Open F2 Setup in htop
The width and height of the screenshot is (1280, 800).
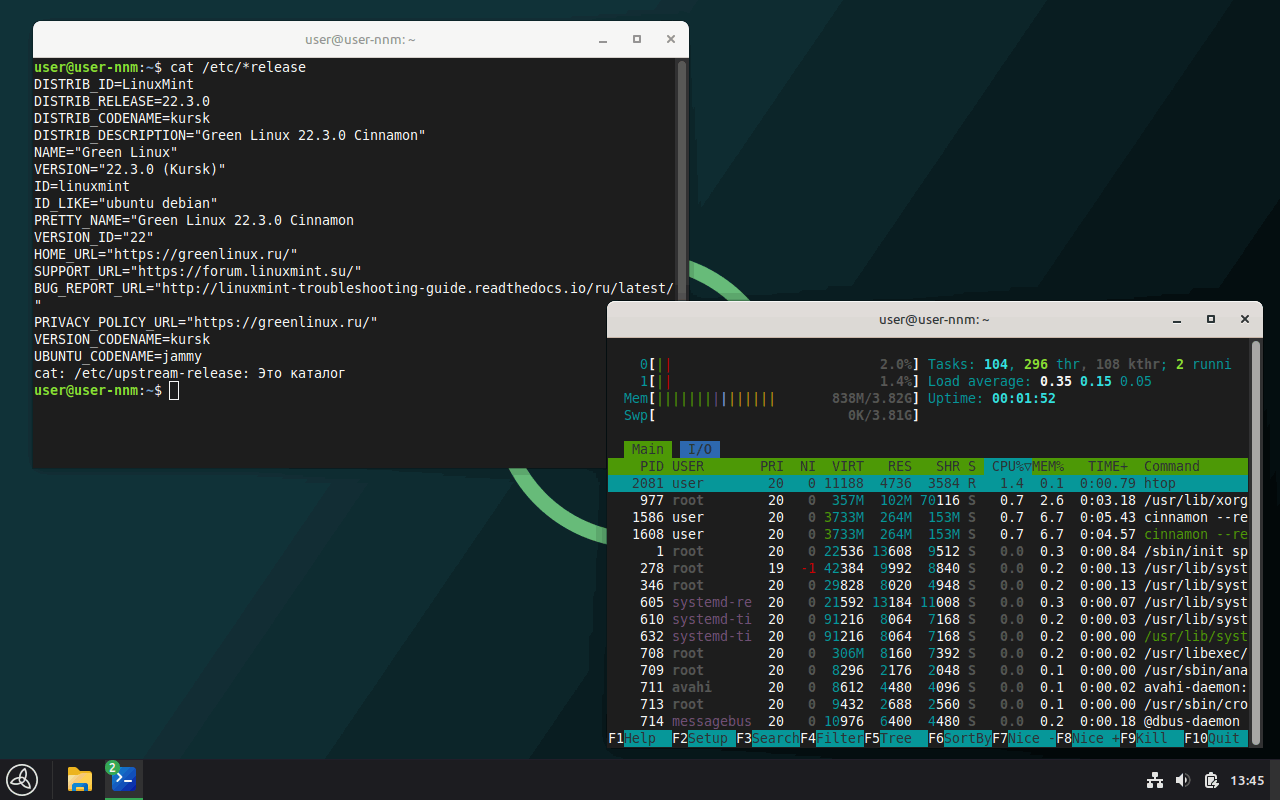click(x=703, y=738)
